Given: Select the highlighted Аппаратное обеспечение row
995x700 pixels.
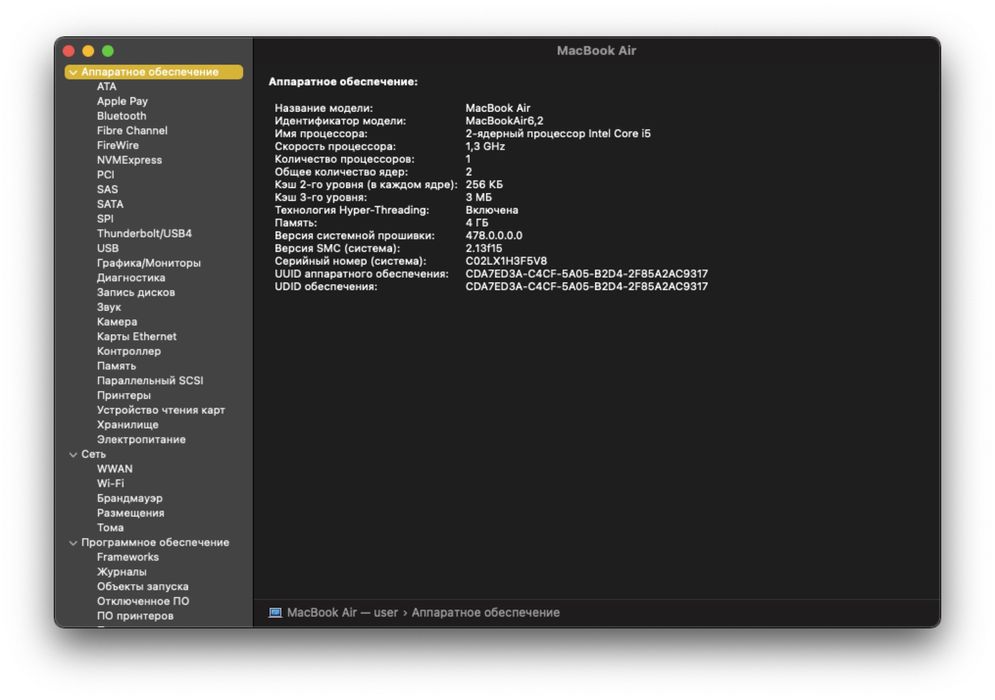Looking at the screenshot, I should pyautogui.click(x=154, y=72).
